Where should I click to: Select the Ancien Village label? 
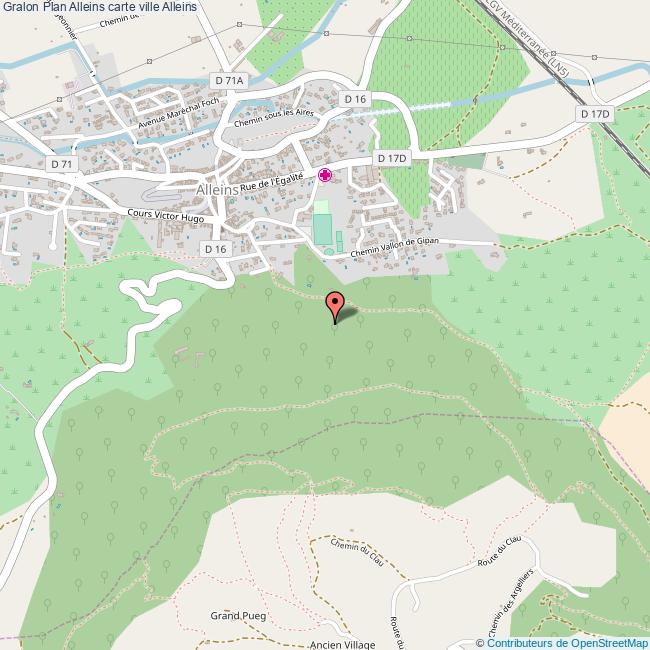(342, 644)
